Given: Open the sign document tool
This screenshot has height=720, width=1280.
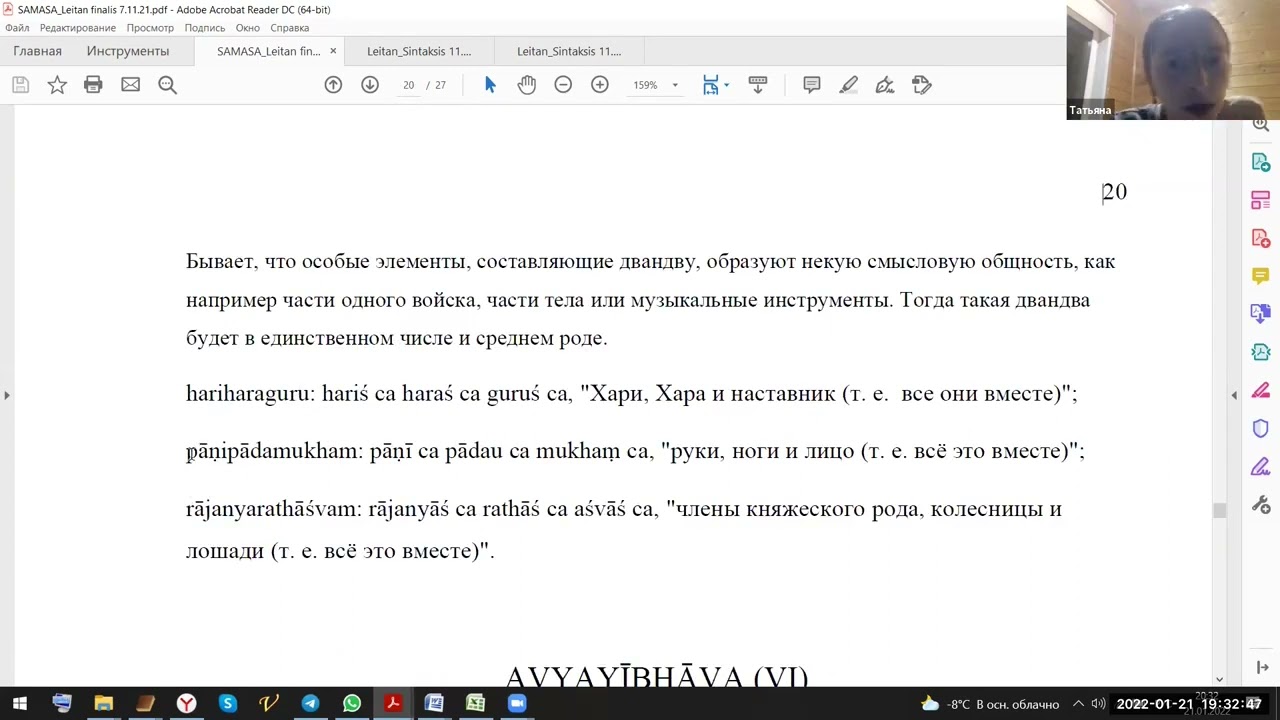Looking at the screenshot, I should click(885, 85).
